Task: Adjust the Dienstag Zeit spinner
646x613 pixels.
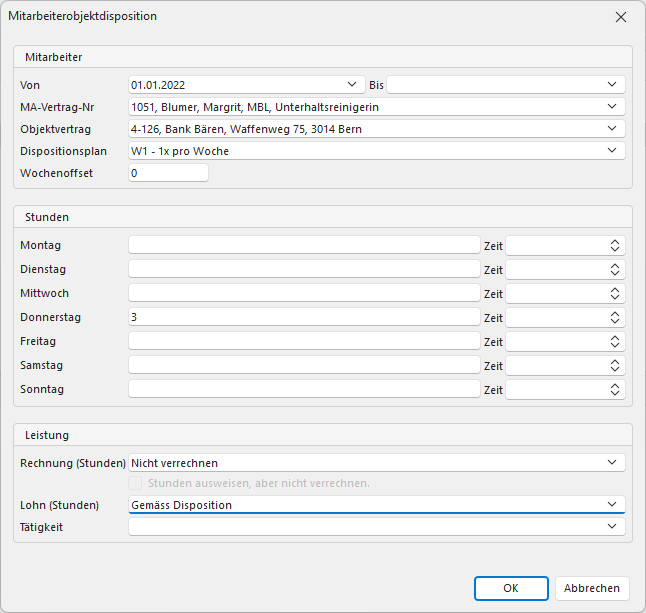Action: 615,269
